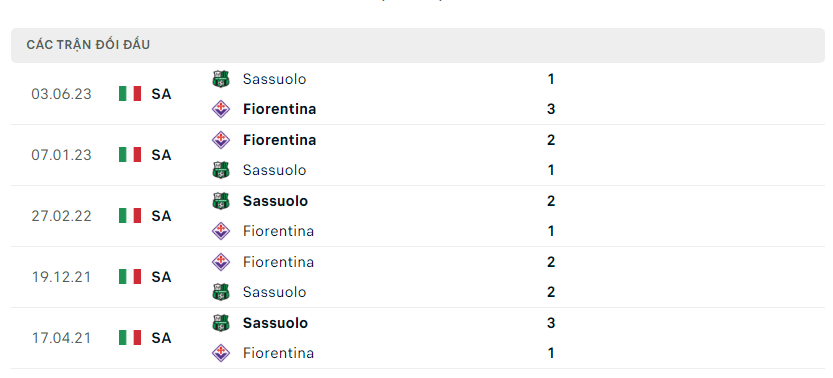Open Fiorentina name in 17.04.21 match

click(278, 353)
